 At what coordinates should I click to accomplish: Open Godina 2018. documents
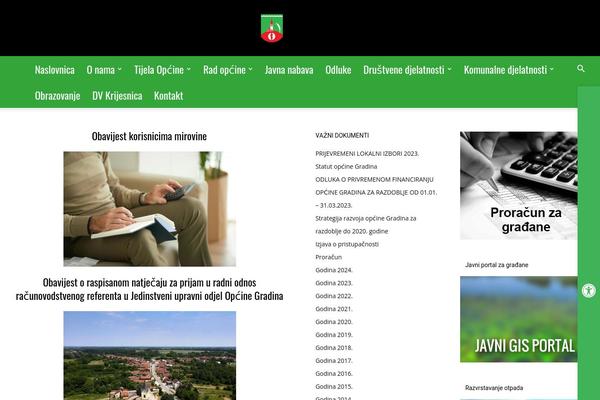[x=334, y=348]
